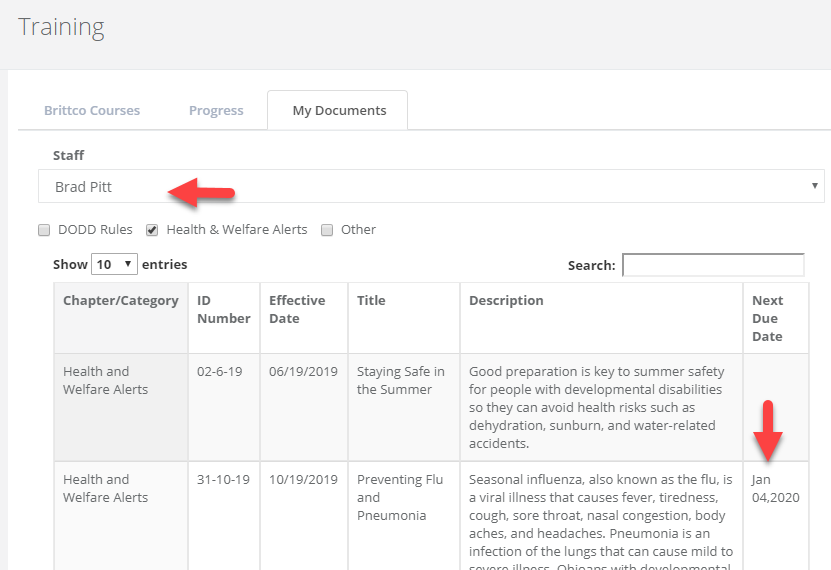This screenshot has height=570, width=831.
Task: Click into the Search input field
Action: (x=713, y=265)
